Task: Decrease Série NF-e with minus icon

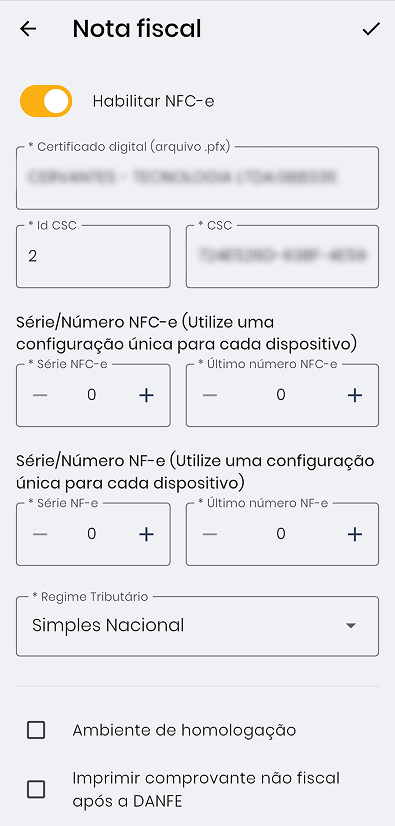Action: click(x=40, y=534)
